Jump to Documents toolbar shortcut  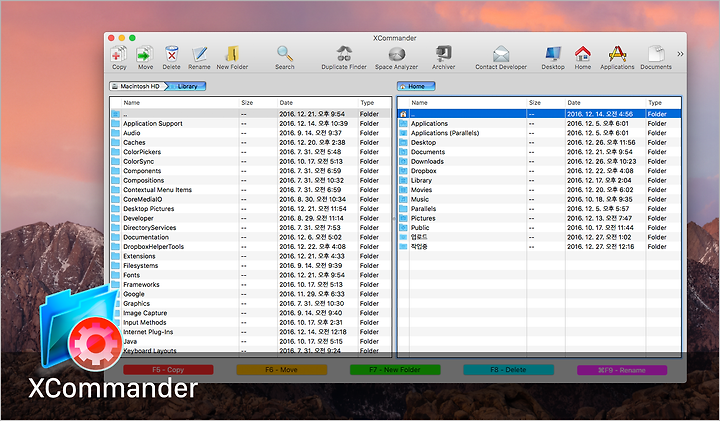(656, 54)
